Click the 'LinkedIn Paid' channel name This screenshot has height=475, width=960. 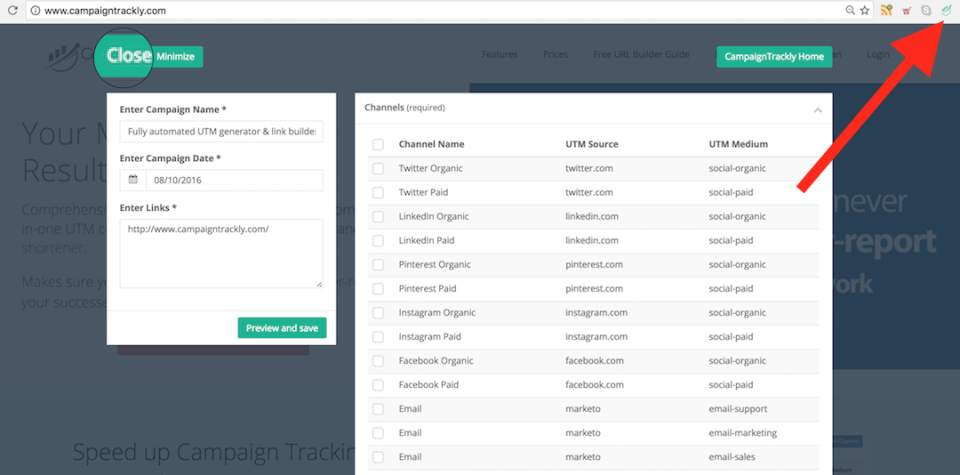tap(427, 241)
